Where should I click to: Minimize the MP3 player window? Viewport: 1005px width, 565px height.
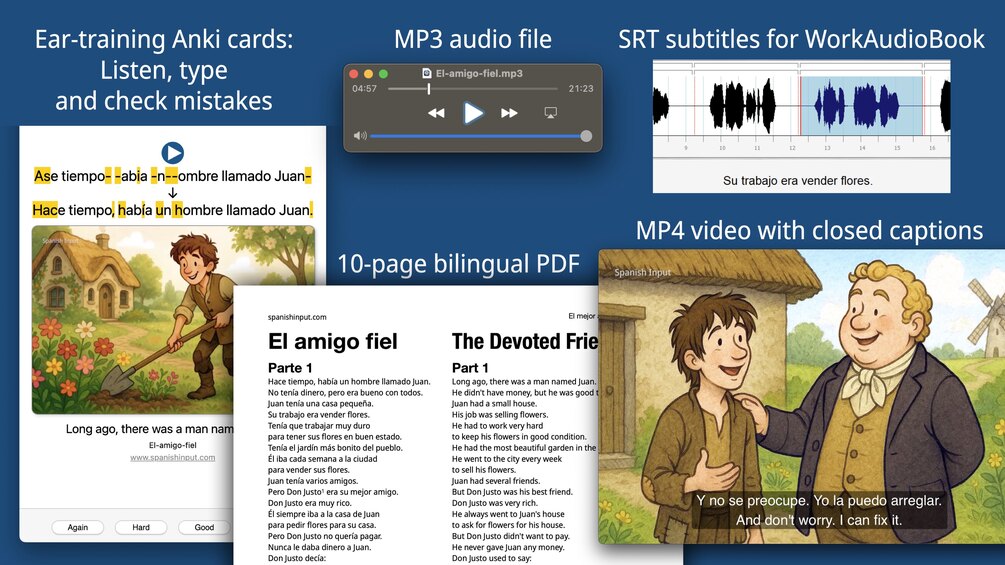[x=369, y=74]
